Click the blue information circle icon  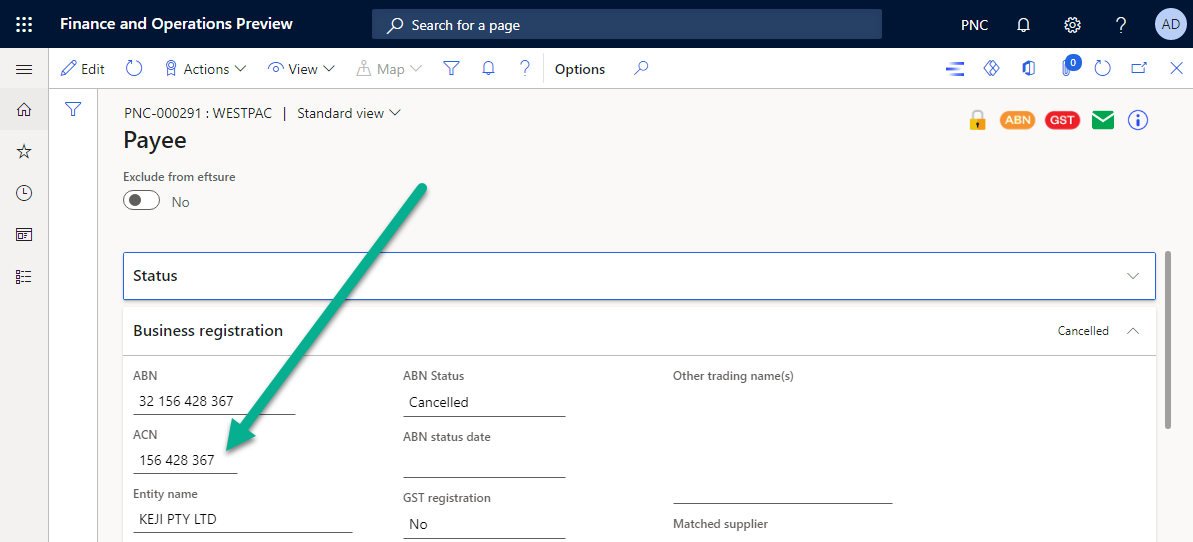[x=1138, y=120]
